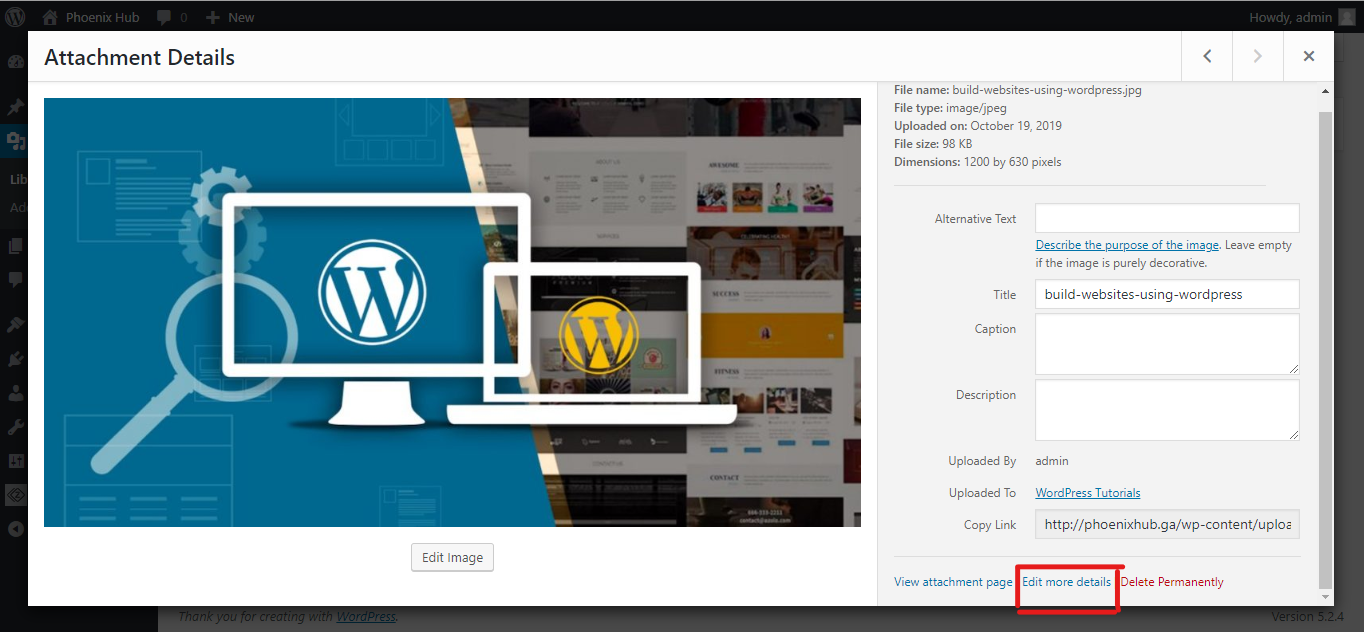
Task: Click the attachment preview image
Action: click(452, 312)
